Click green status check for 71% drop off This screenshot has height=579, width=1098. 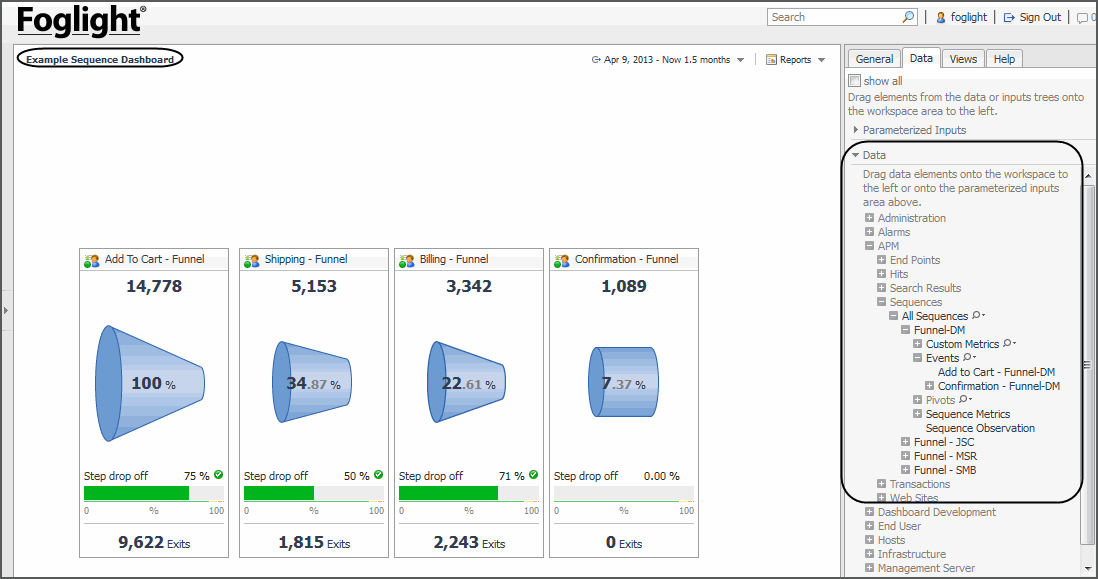[x=534, y=475]
